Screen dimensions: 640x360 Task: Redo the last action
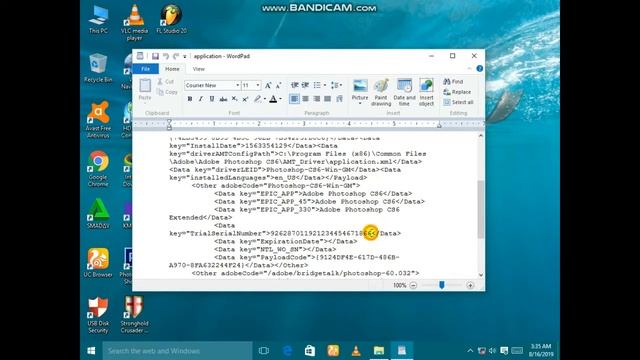[x=176, y=56]
